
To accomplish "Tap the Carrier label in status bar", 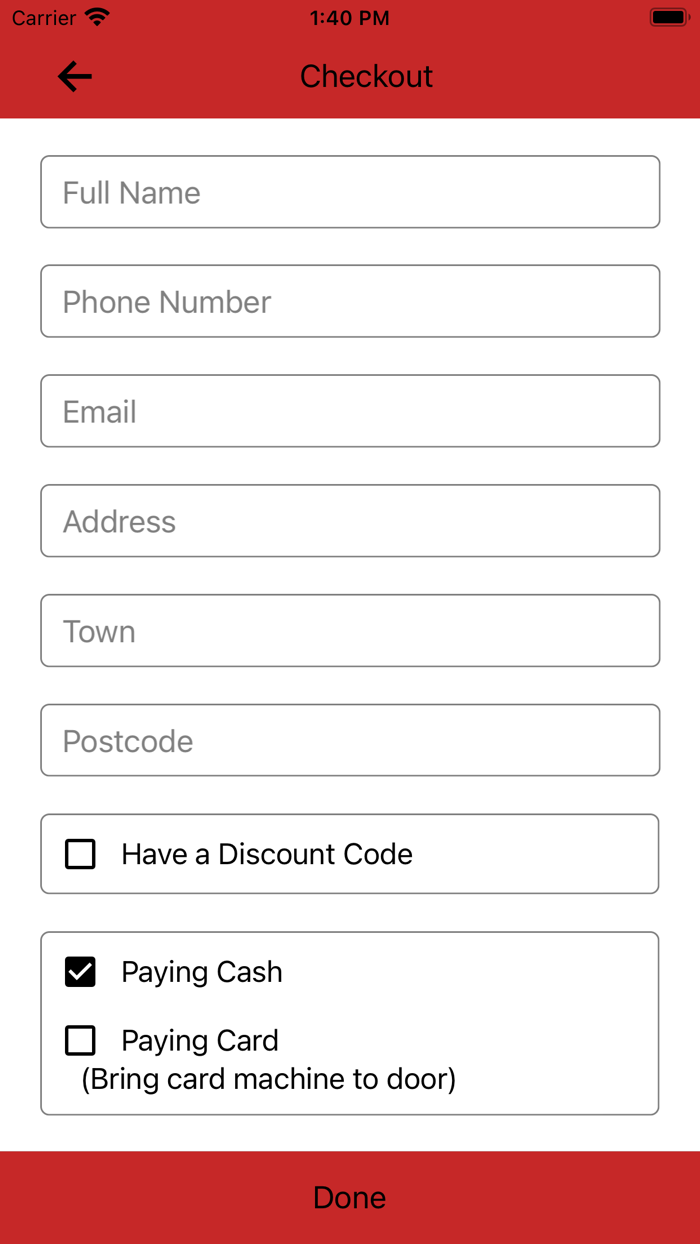I will (x=44, y=18).
